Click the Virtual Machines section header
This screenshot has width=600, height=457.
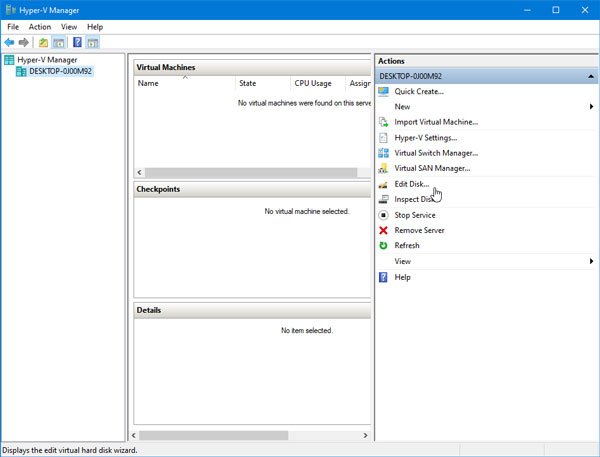(x=252, y=67)
